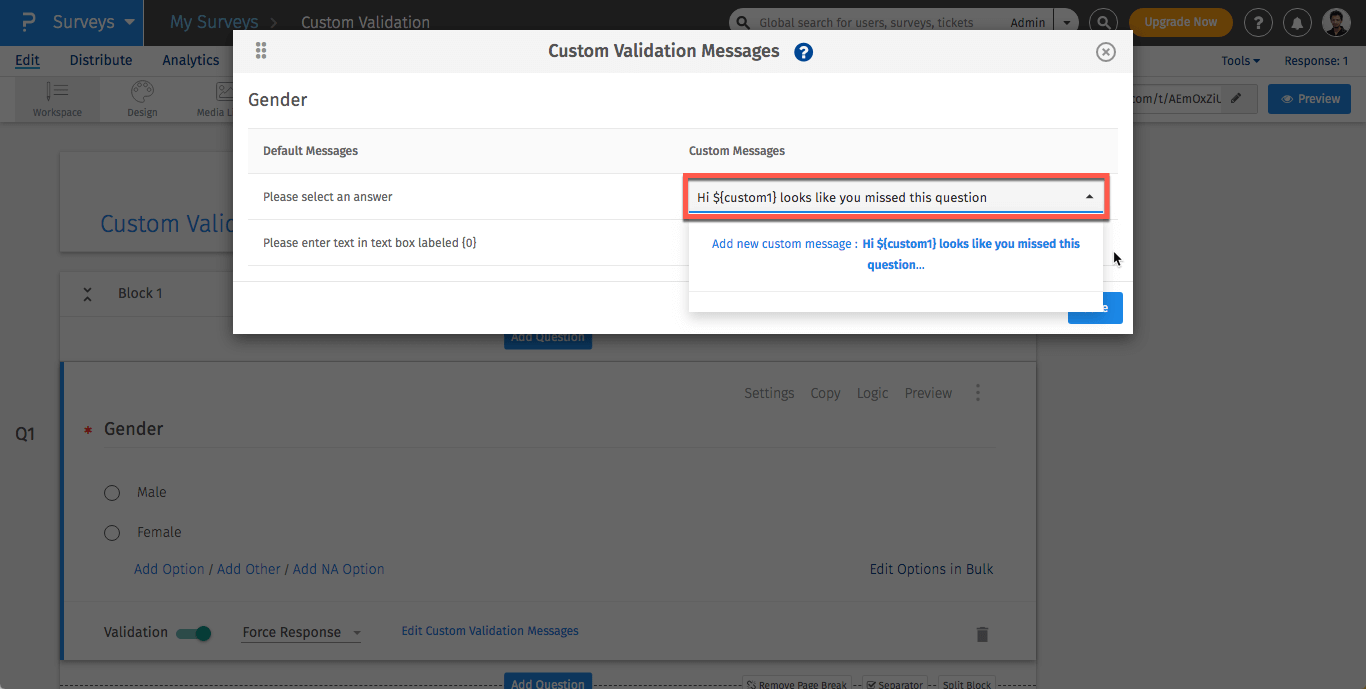Click the help icon beside Custom Validation Messages title
This screenshot has height=689, width=1366.
[803, 51]
